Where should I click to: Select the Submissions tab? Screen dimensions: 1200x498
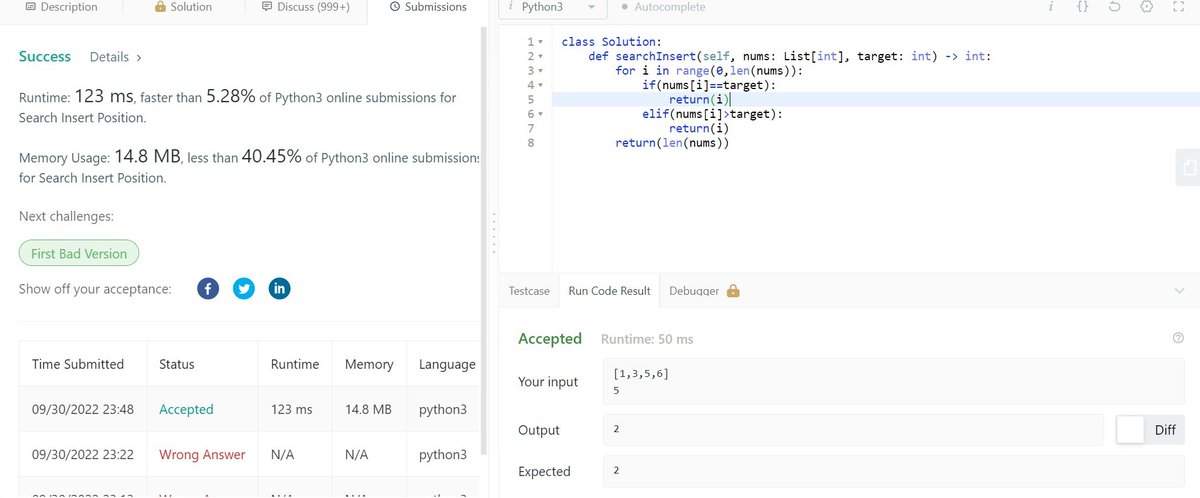(427, 7)
